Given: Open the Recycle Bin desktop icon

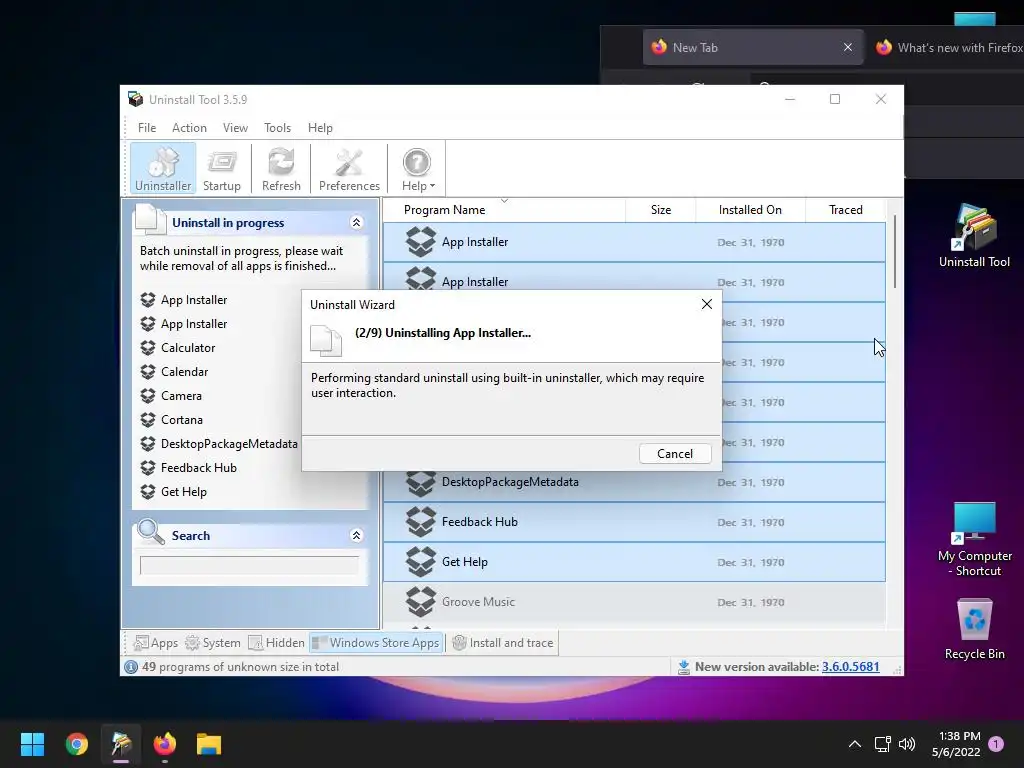Looking at the screenshot, I should tap(974, 629).
